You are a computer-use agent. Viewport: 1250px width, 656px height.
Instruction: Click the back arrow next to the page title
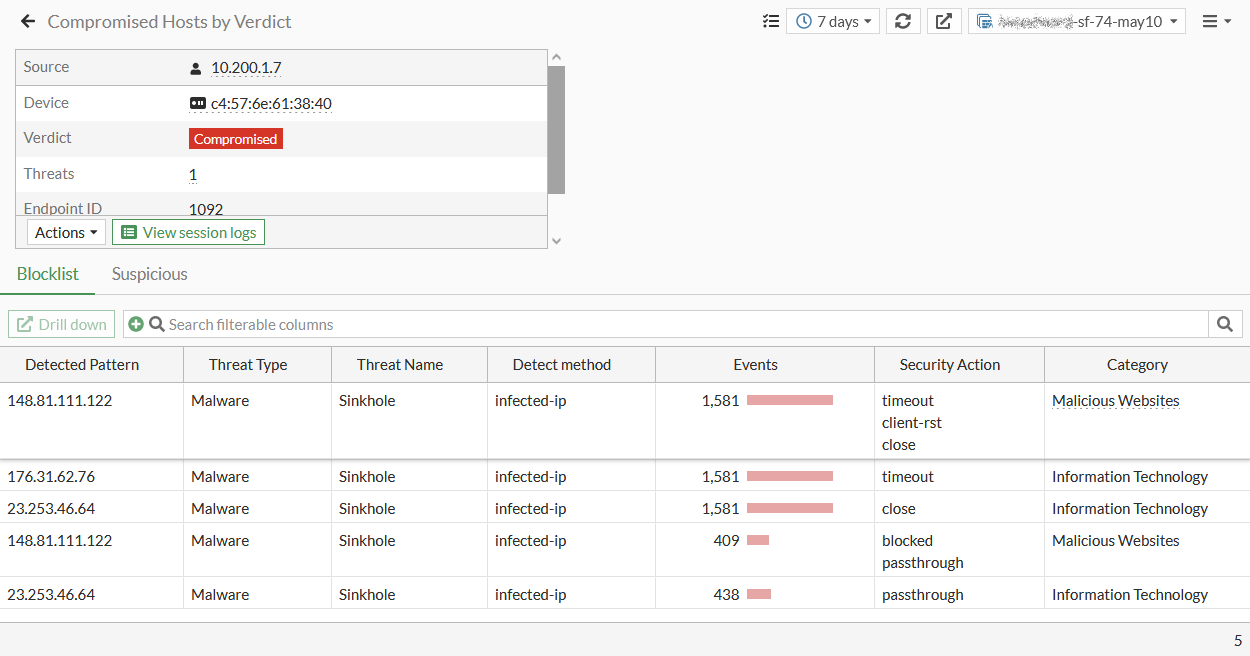point(27,21)
